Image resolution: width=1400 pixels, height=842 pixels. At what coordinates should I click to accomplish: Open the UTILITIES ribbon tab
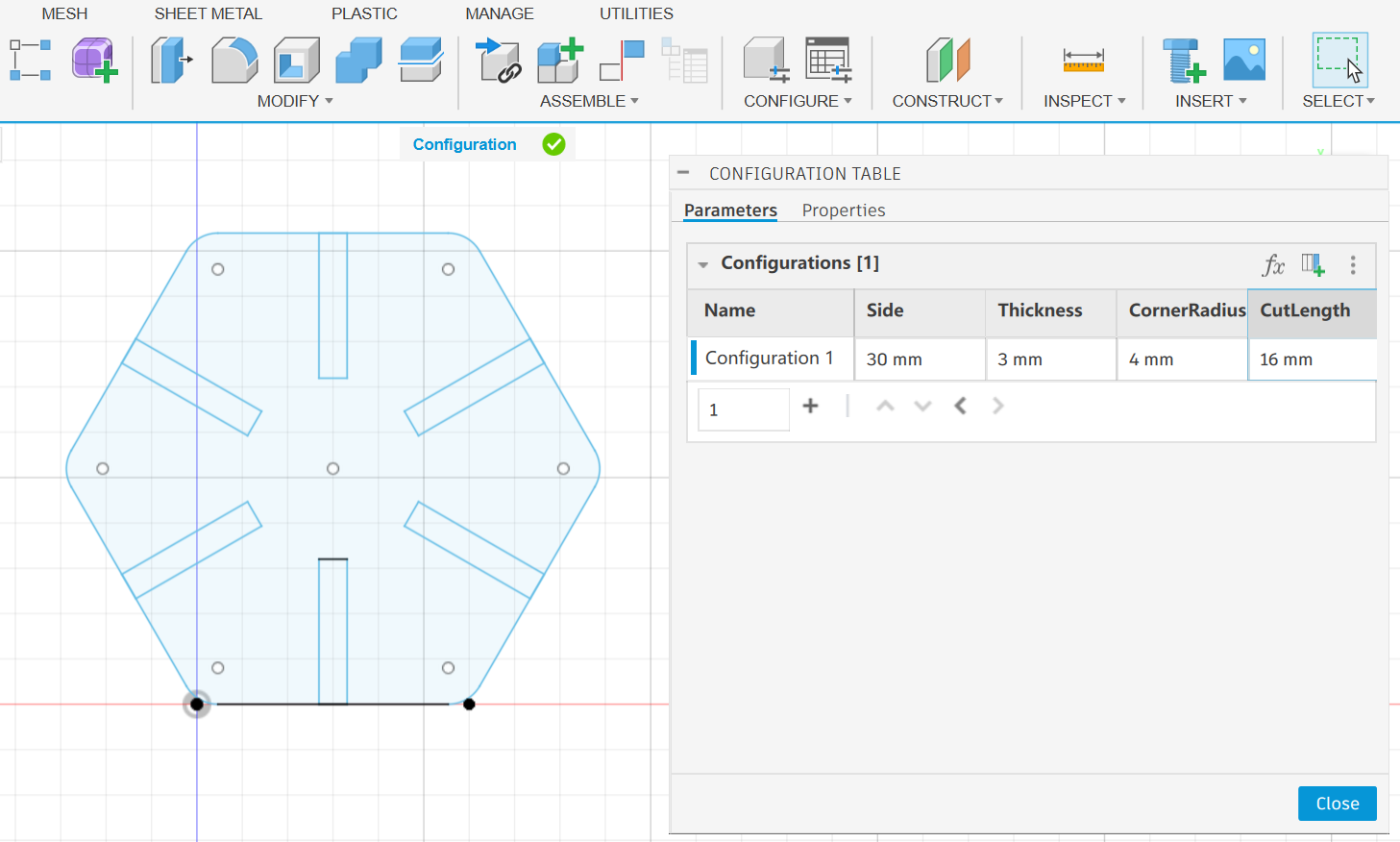pyautogui.click(x=636, y=13)
